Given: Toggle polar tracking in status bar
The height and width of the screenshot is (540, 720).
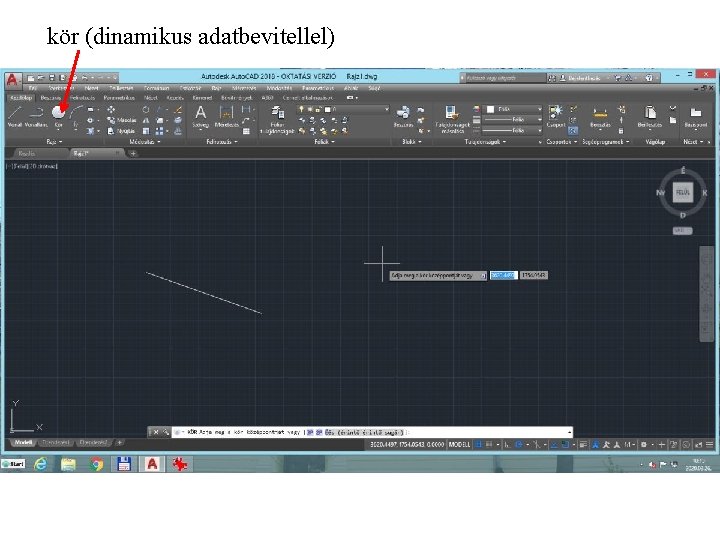Looking at the screenshot, I should [519, 444].
